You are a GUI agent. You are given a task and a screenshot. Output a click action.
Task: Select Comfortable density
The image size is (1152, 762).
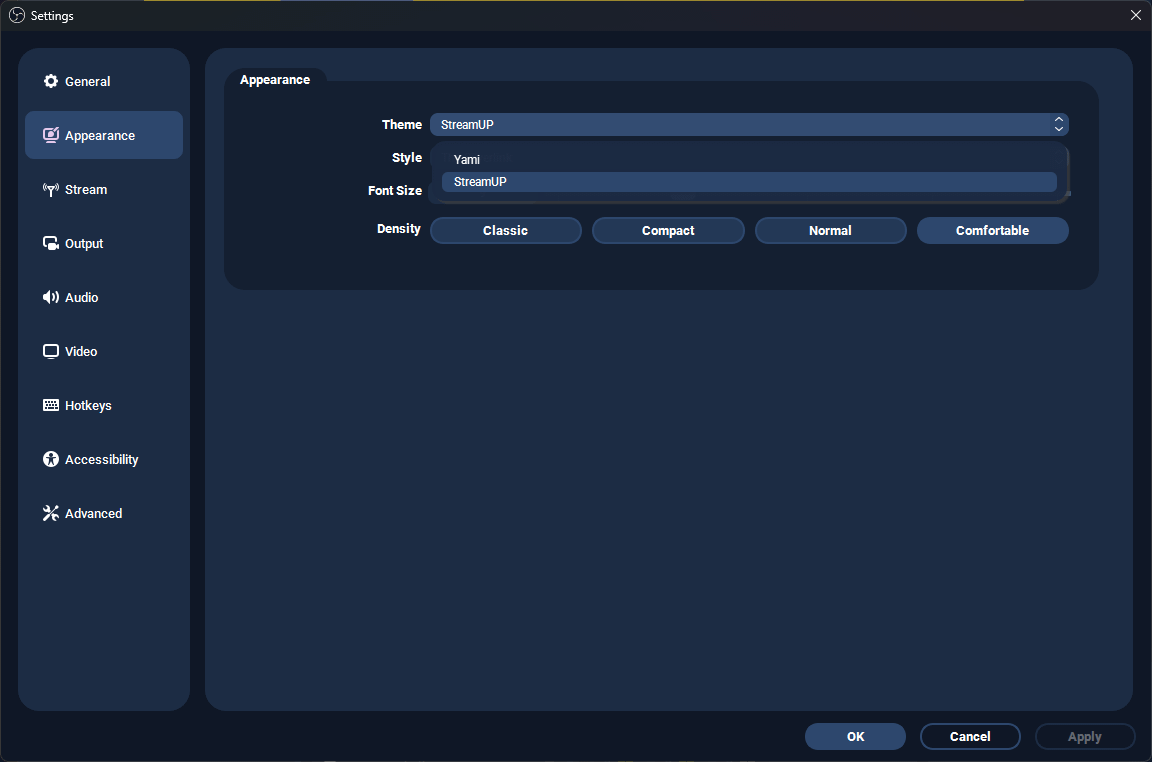[x=992, y=230]
